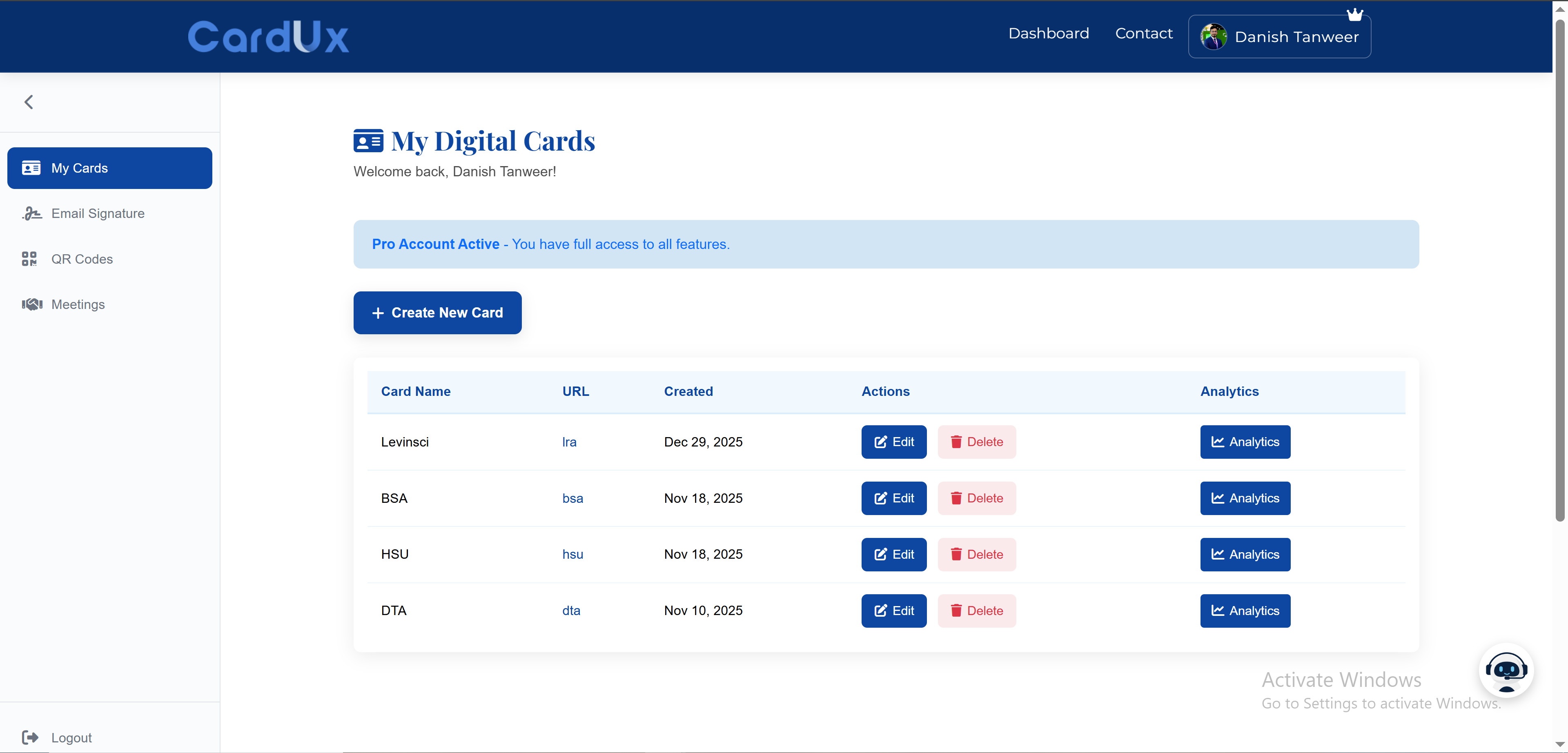Collapse the sidebar using the back chevron
The width and height of the screenshot is (1568, 753).
28,102
